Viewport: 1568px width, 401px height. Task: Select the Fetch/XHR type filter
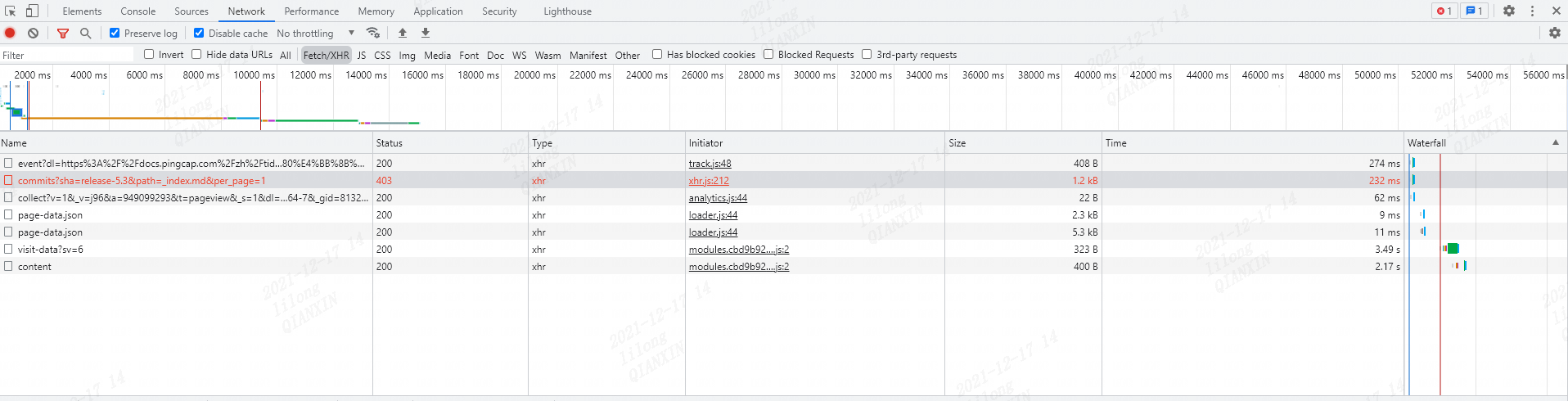pyautogui.click(x=326, y=56)
